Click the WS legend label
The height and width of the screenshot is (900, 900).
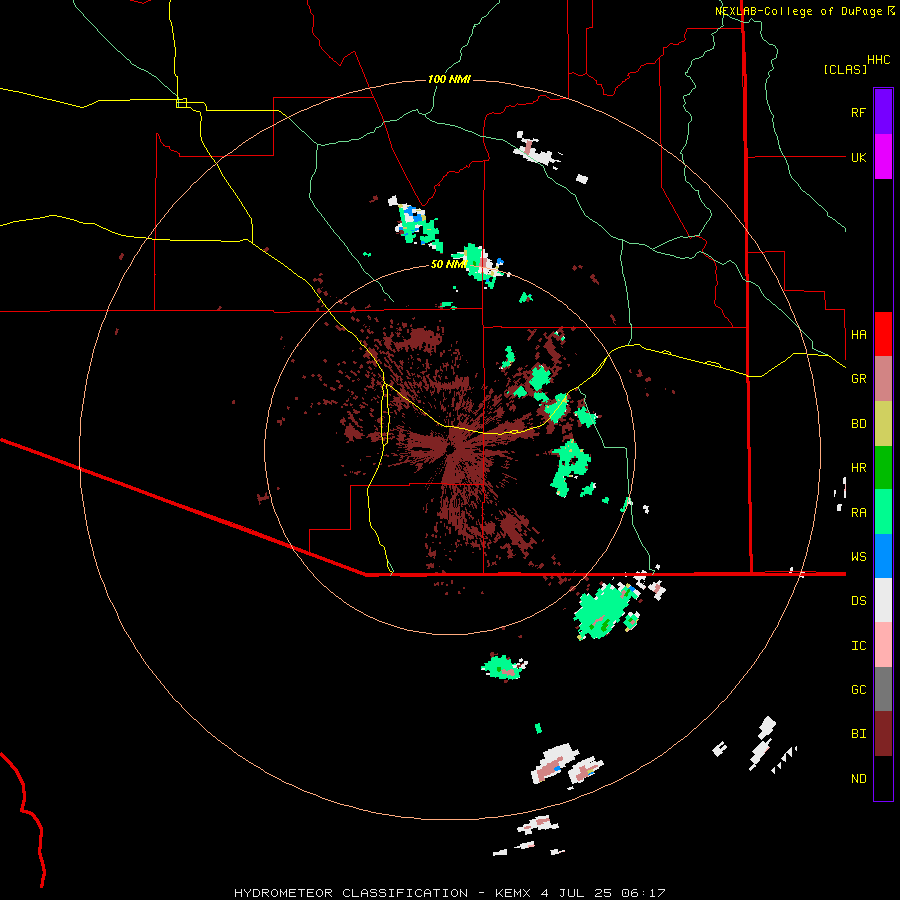click(x=858, y=557)
